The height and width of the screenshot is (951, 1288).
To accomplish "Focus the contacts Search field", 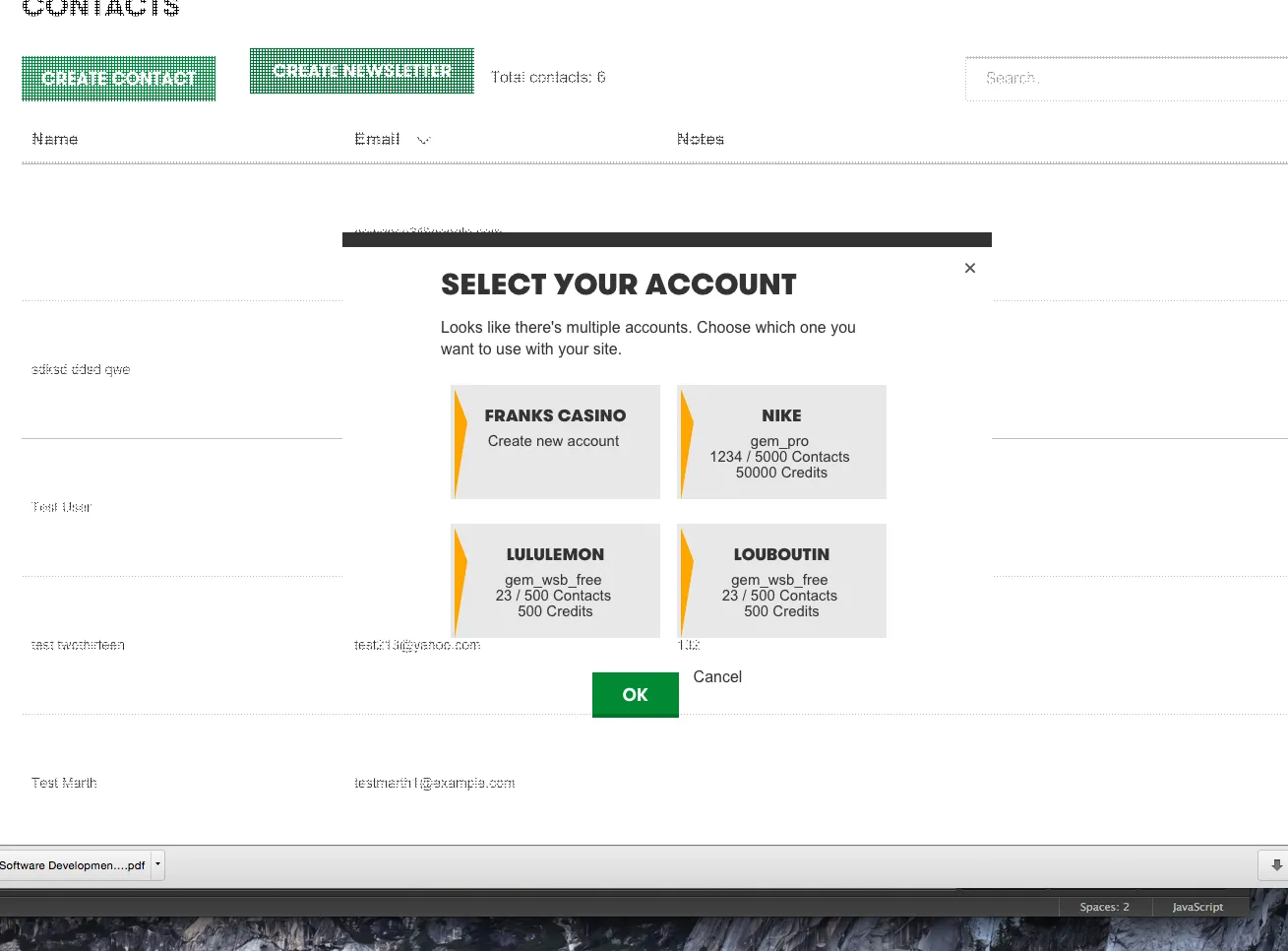I will point(1122,78).
